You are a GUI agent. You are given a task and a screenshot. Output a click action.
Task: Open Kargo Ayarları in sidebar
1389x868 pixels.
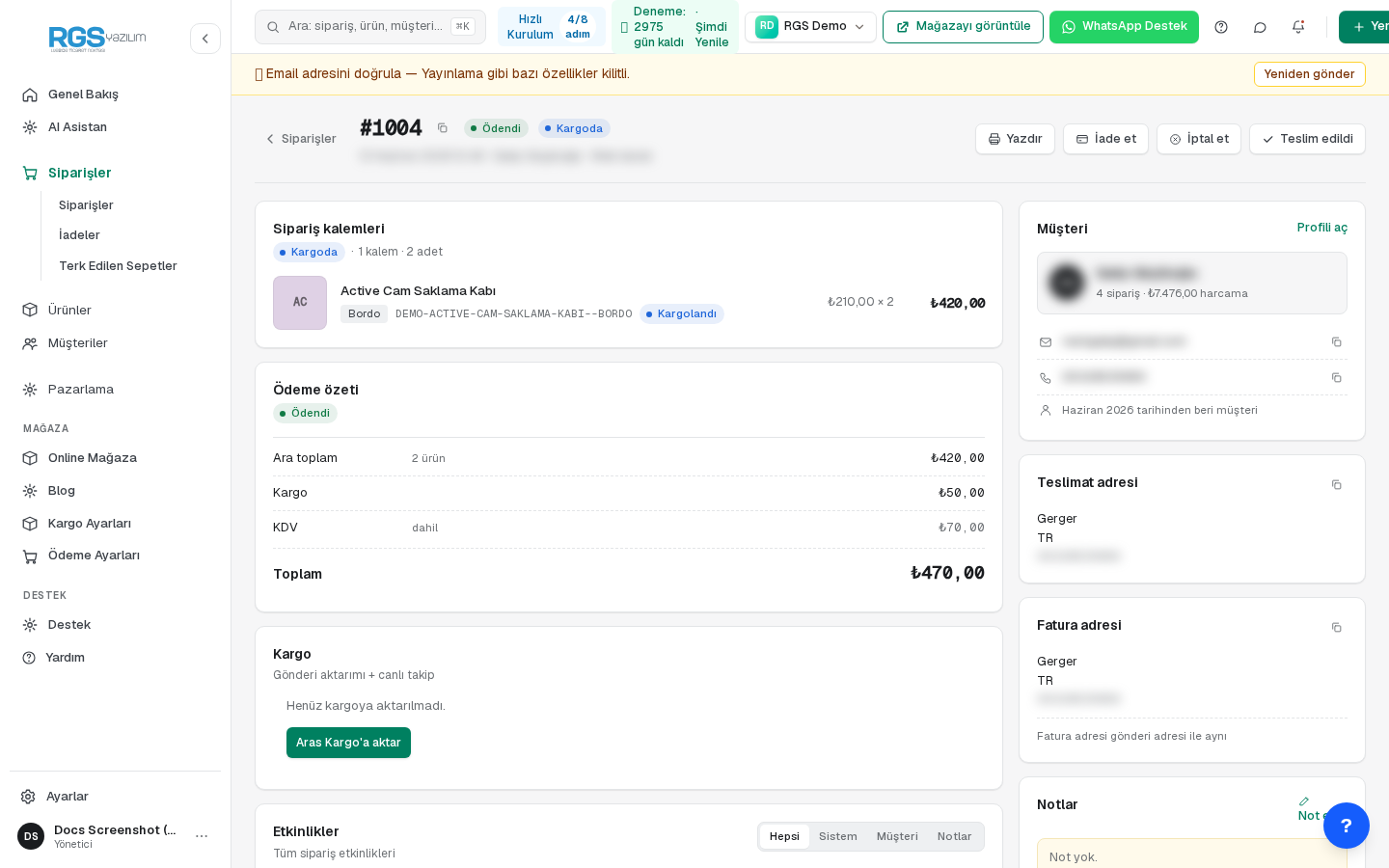pos(115,524)
